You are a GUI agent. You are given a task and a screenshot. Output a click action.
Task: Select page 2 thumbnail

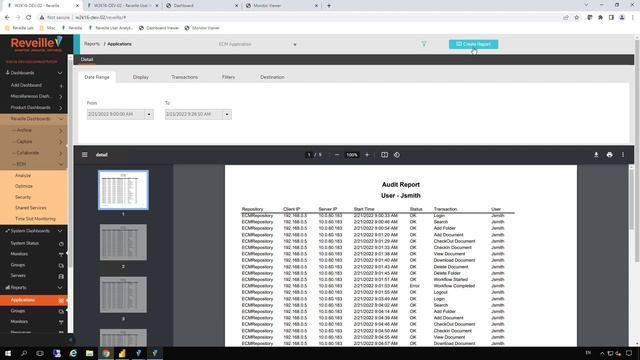pos(123,242)
